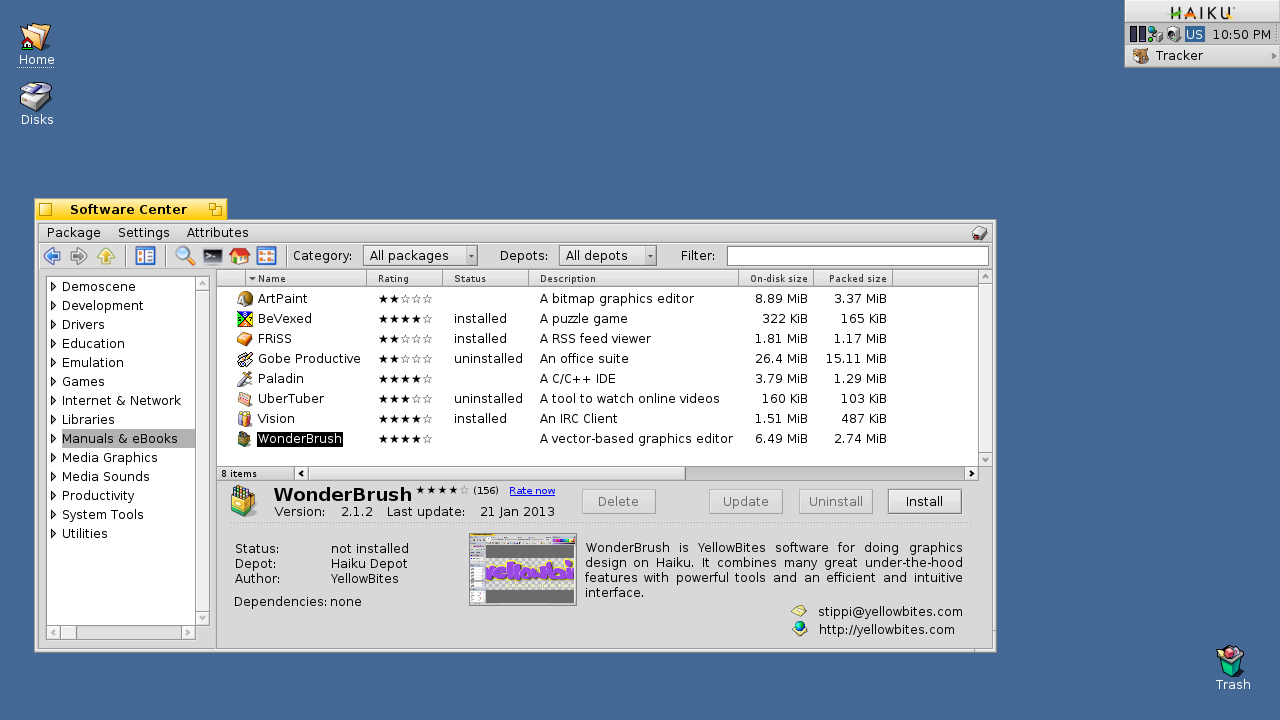Screen dimensions: 1280x720
Task: Click the Gobe Productive package icon
Action: 245,359
